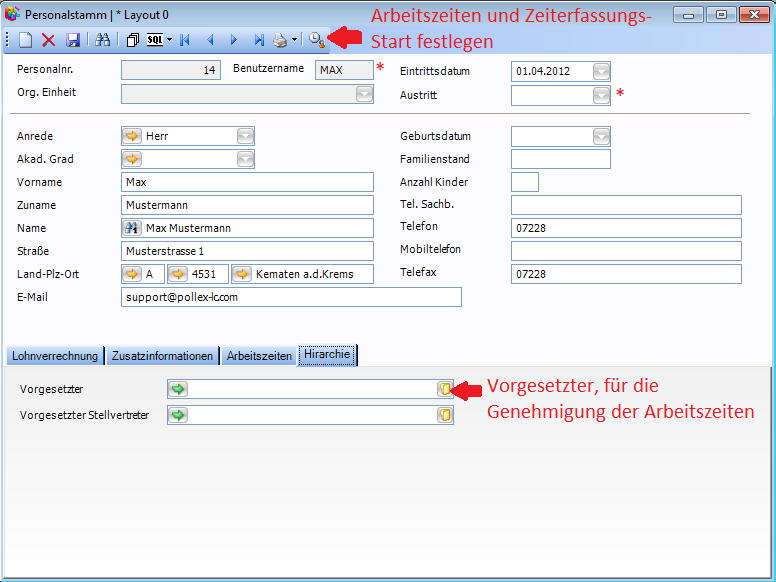Screen dimensions: 776x582
Task: Click into the E-Mail input field
Action: click(x=290, y=297)
